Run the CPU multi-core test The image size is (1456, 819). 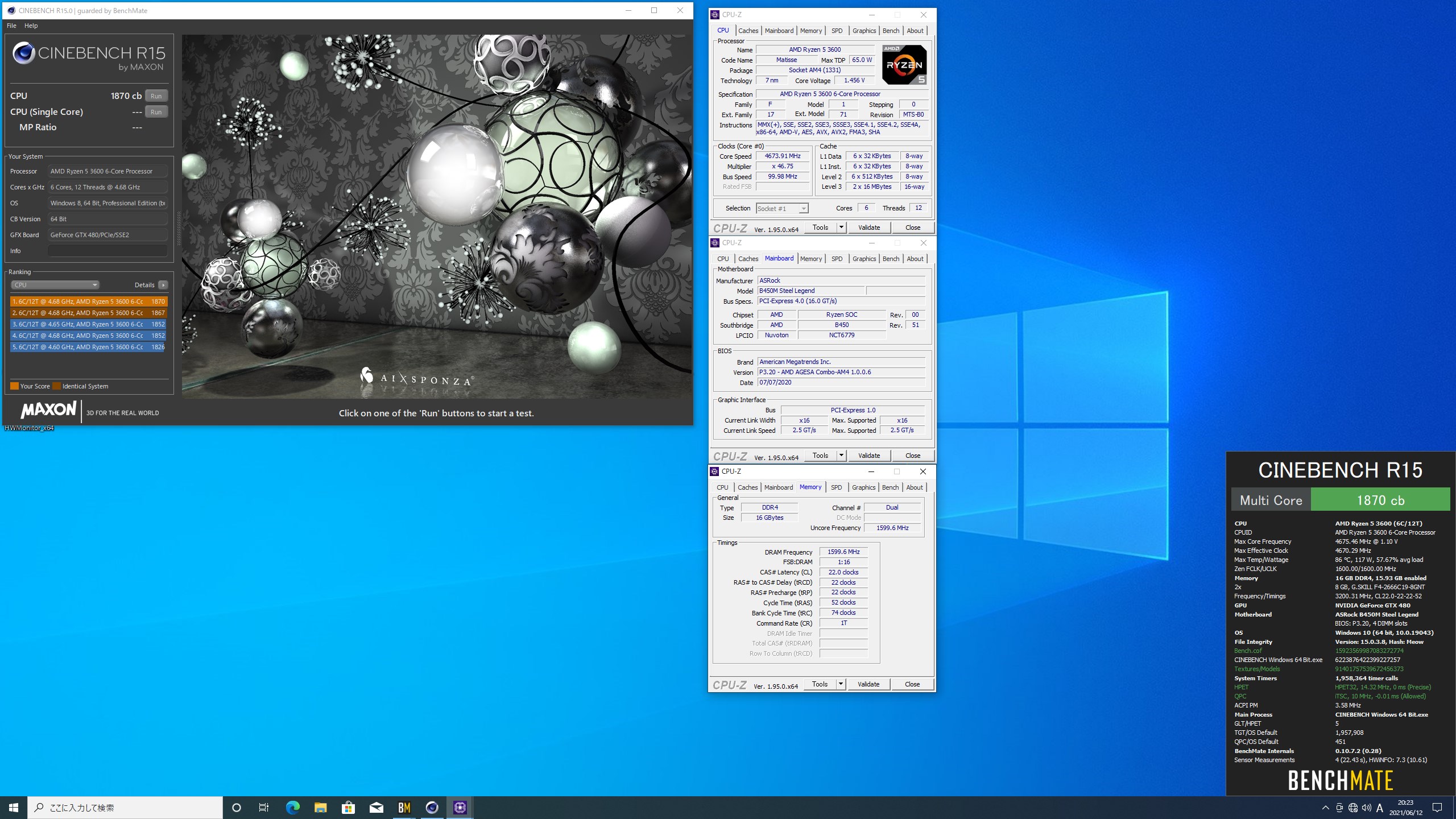click(x=156, y=96)
